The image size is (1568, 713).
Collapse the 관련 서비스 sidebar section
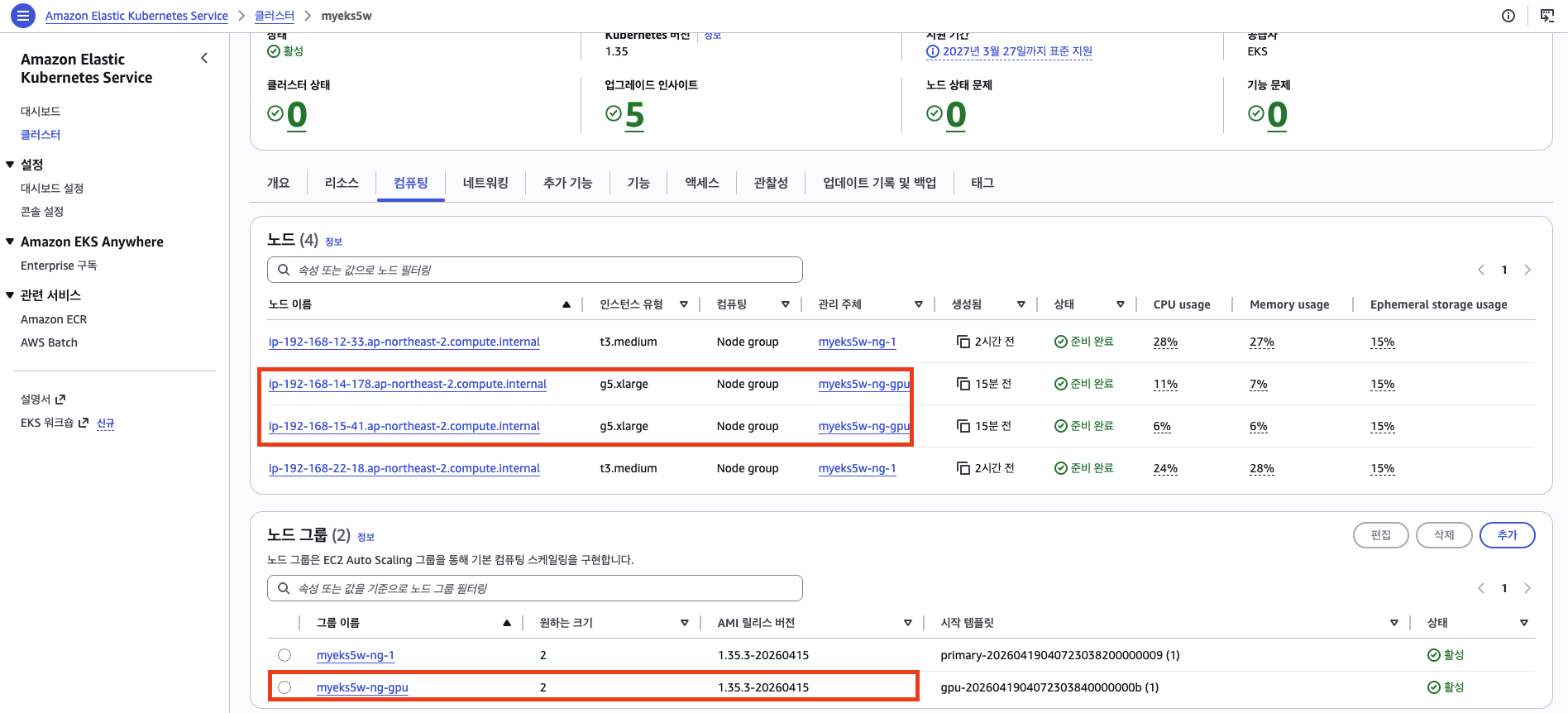[10, 295]
